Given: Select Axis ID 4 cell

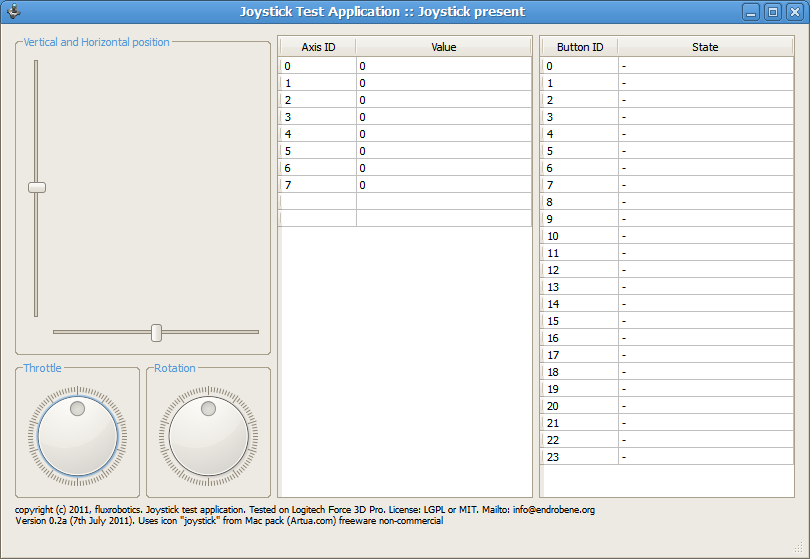Looking at the screenshot, I should click(x=318, y=134).
